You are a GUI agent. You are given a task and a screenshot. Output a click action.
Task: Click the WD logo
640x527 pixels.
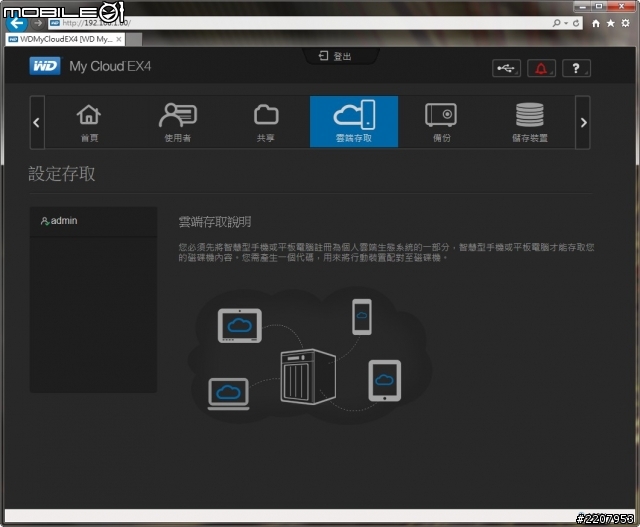(45, 66)
